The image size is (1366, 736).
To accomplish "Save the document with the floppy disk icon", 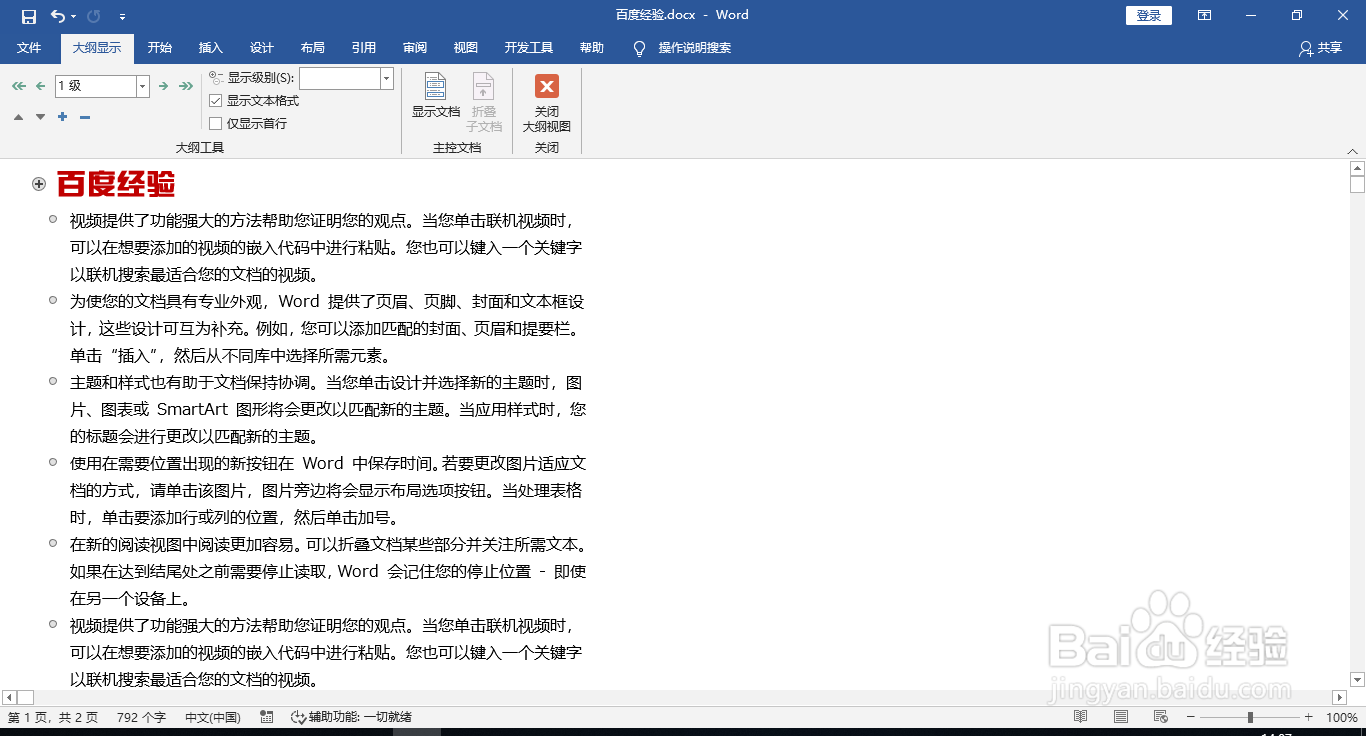I will 29,16.
